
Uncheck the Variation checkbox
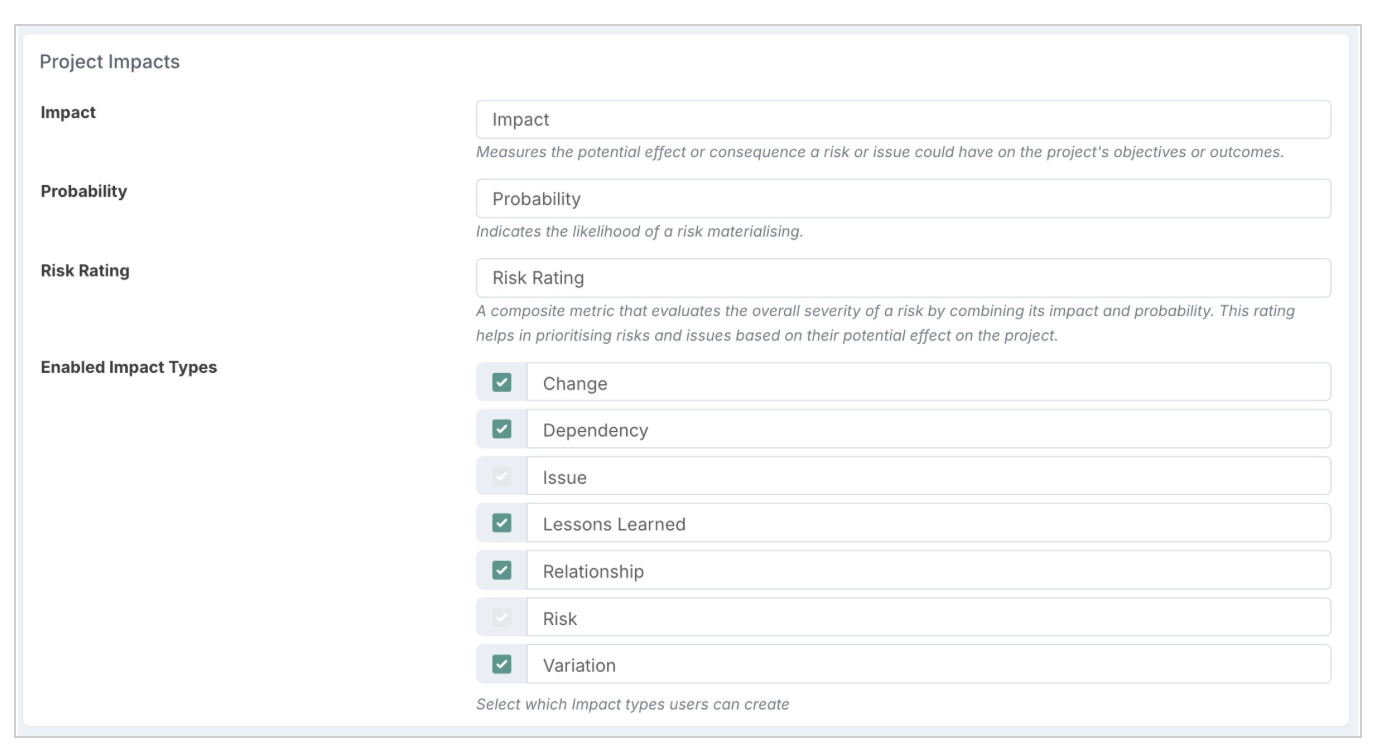click(502, 664)
